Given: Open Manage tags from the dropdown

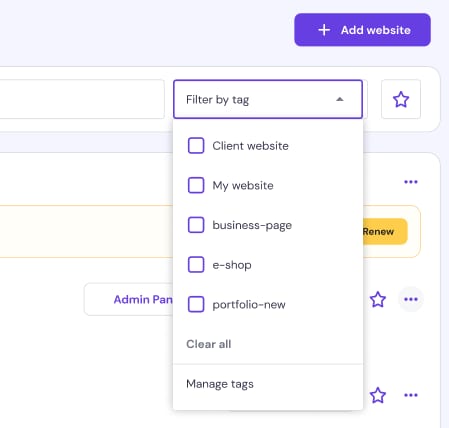Looking at the screenshot, I should (x=220, y=384).
